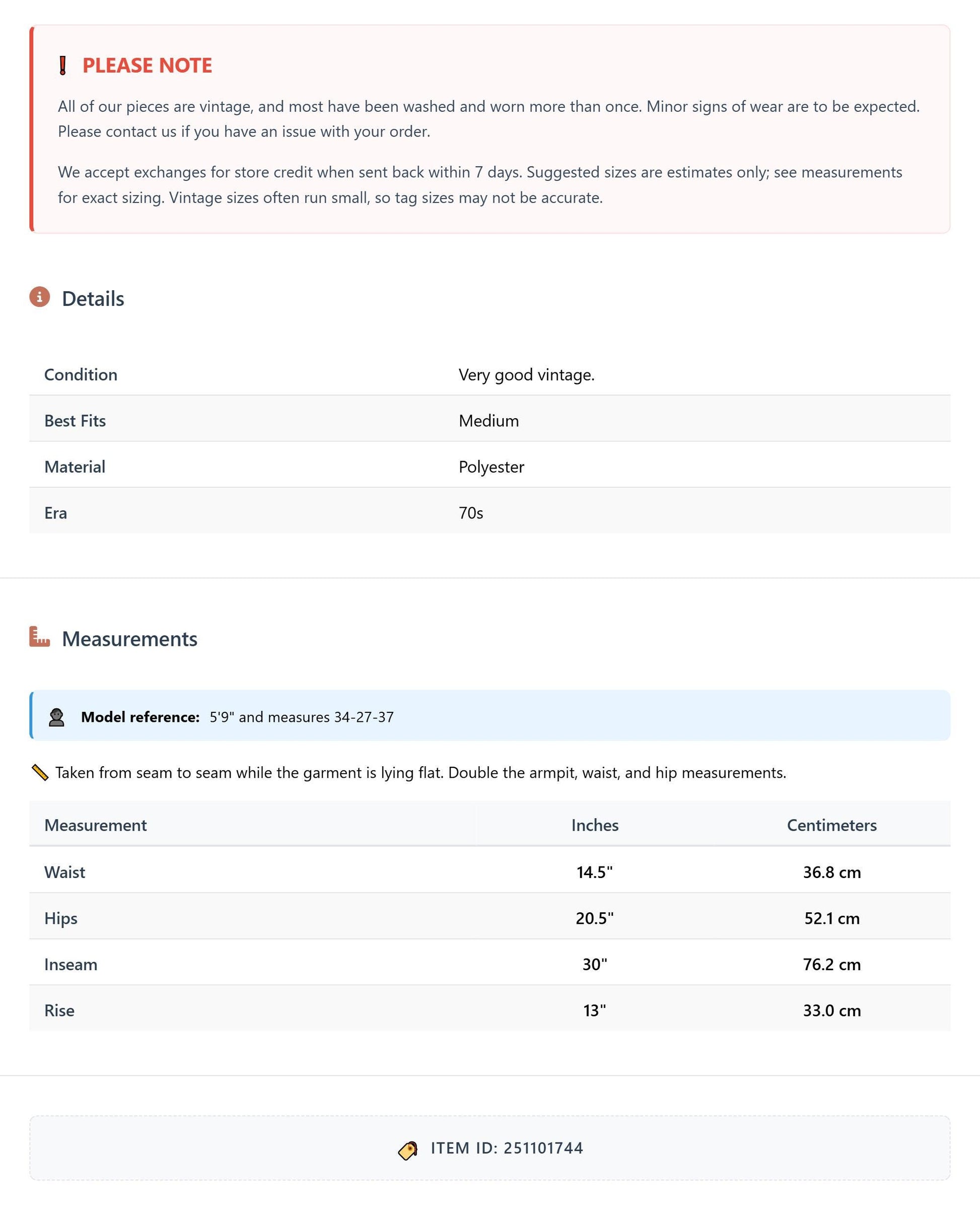Click the Rise 13" value
The width and height of the screenshot is (980, 1205).
[595, 1010]
